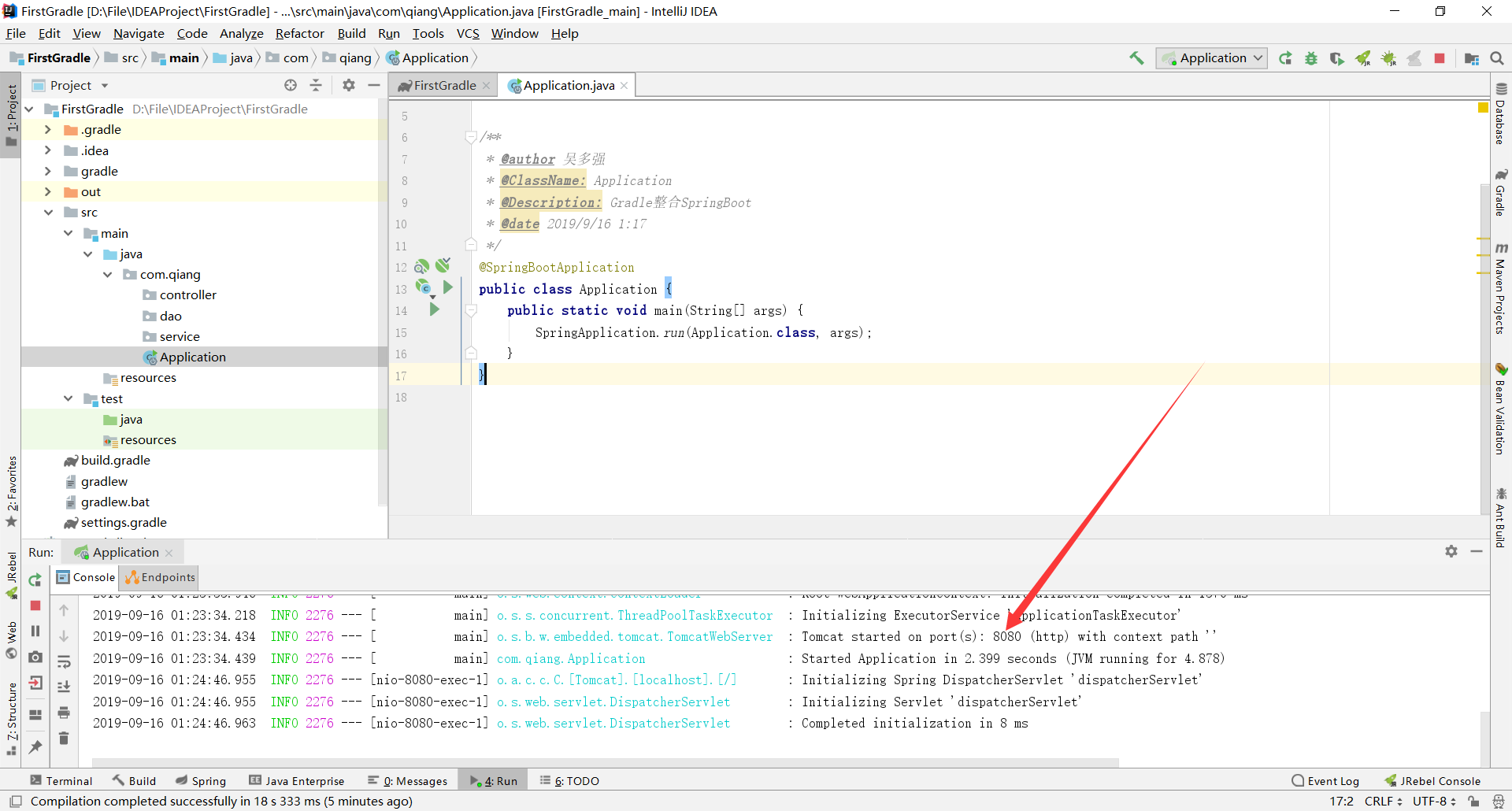This screenshot has height=811, width=1512.
Task: Open Run panel settings gear
Action: (1451, 551)
